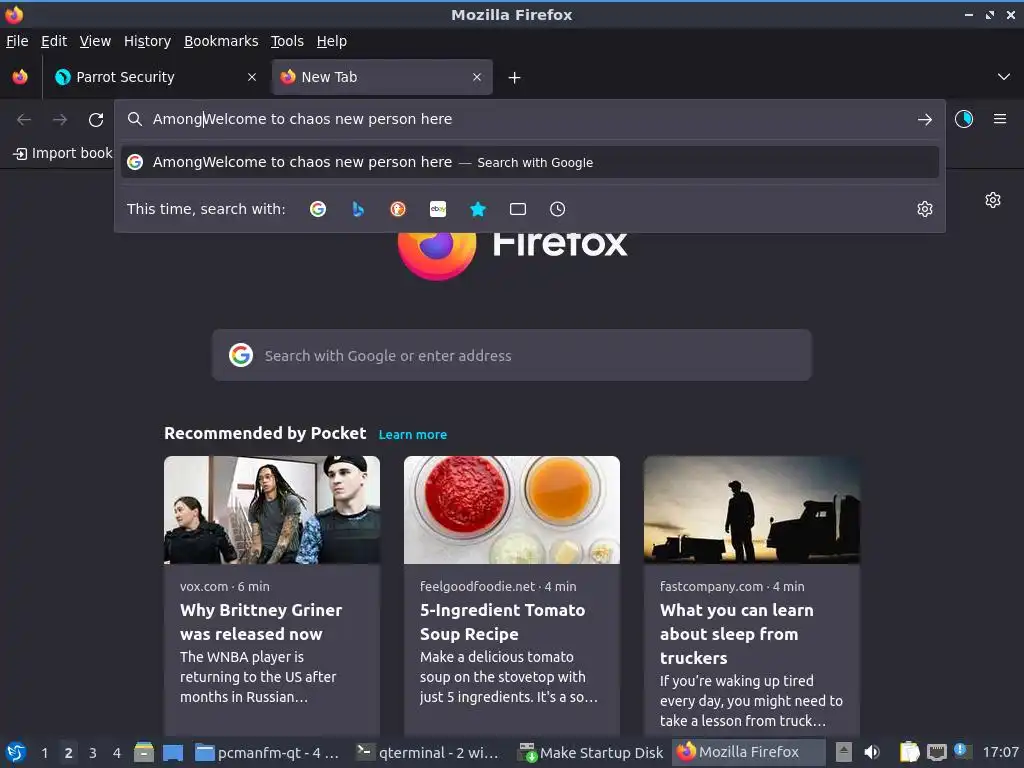This screenshot has width=1024, height=768.
Task: Open the blue circular extension icon in toolbar
Action: click(x=964, y=119)
